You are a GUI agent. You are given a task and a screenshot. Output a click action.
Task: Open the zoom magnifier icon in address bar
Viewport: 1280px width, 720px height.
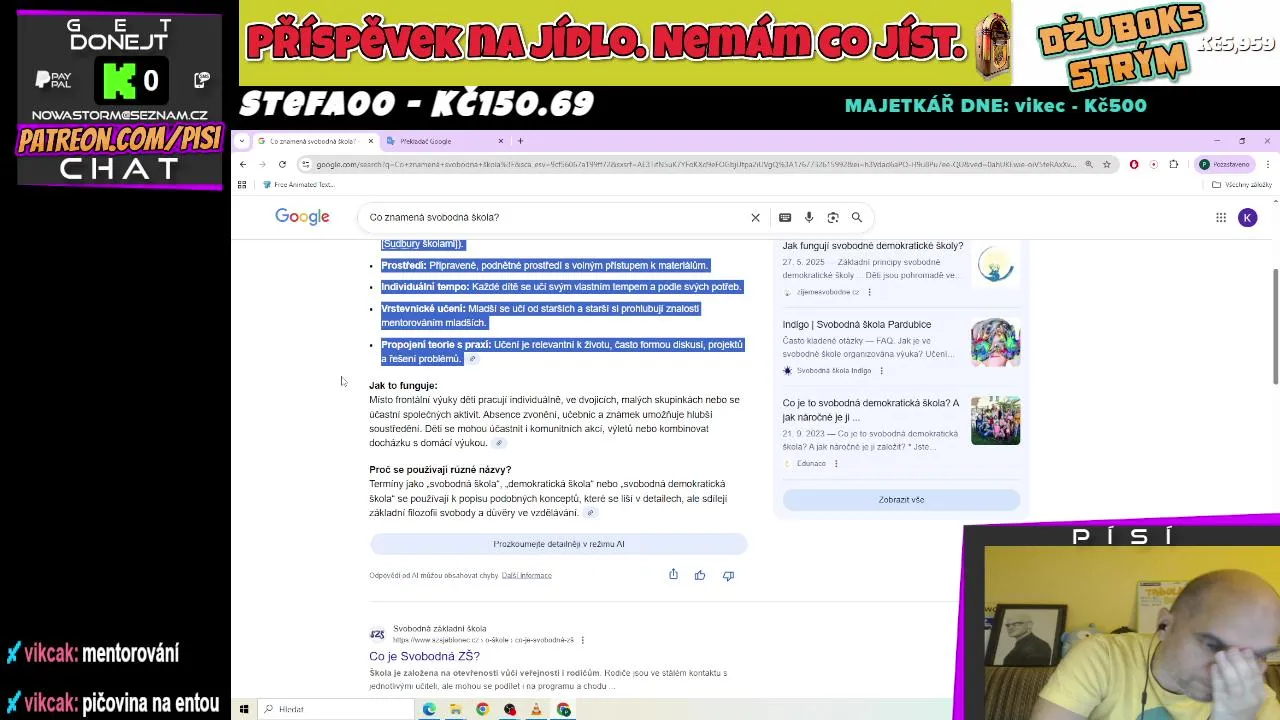(1088, 164)
